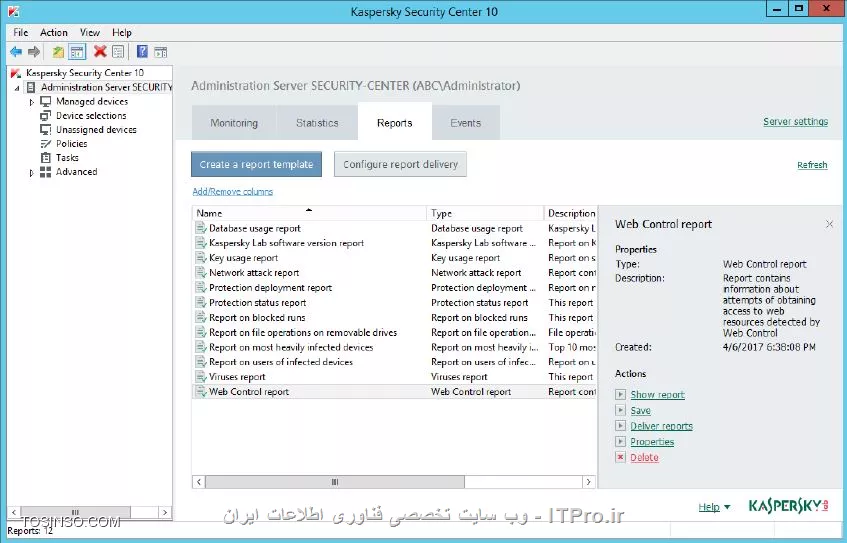Select Kaspersky Lab software version report row

click(394, 243)
